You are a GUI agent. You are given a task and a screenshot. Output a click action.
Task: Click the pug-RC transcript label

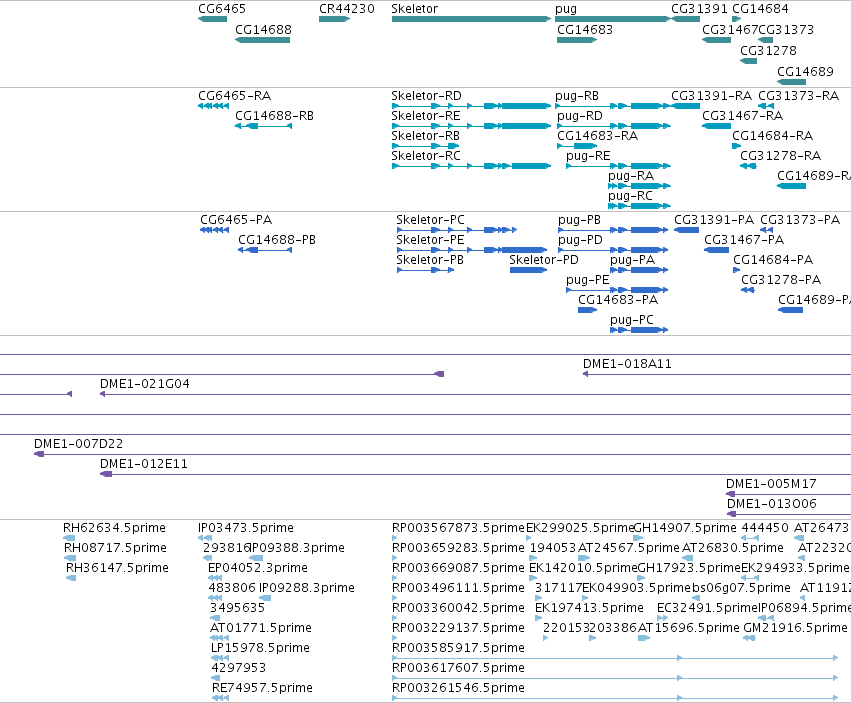click(630, 196)
